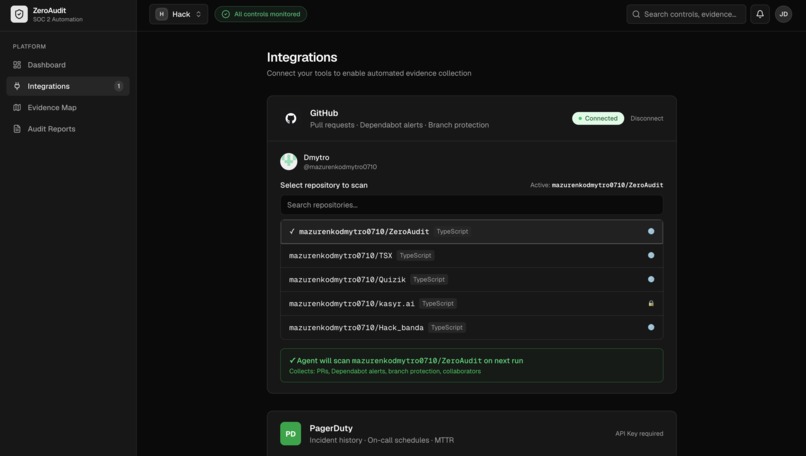Click the Disconnect link for GitHub
Screen dimensions: 806x456
647,118
